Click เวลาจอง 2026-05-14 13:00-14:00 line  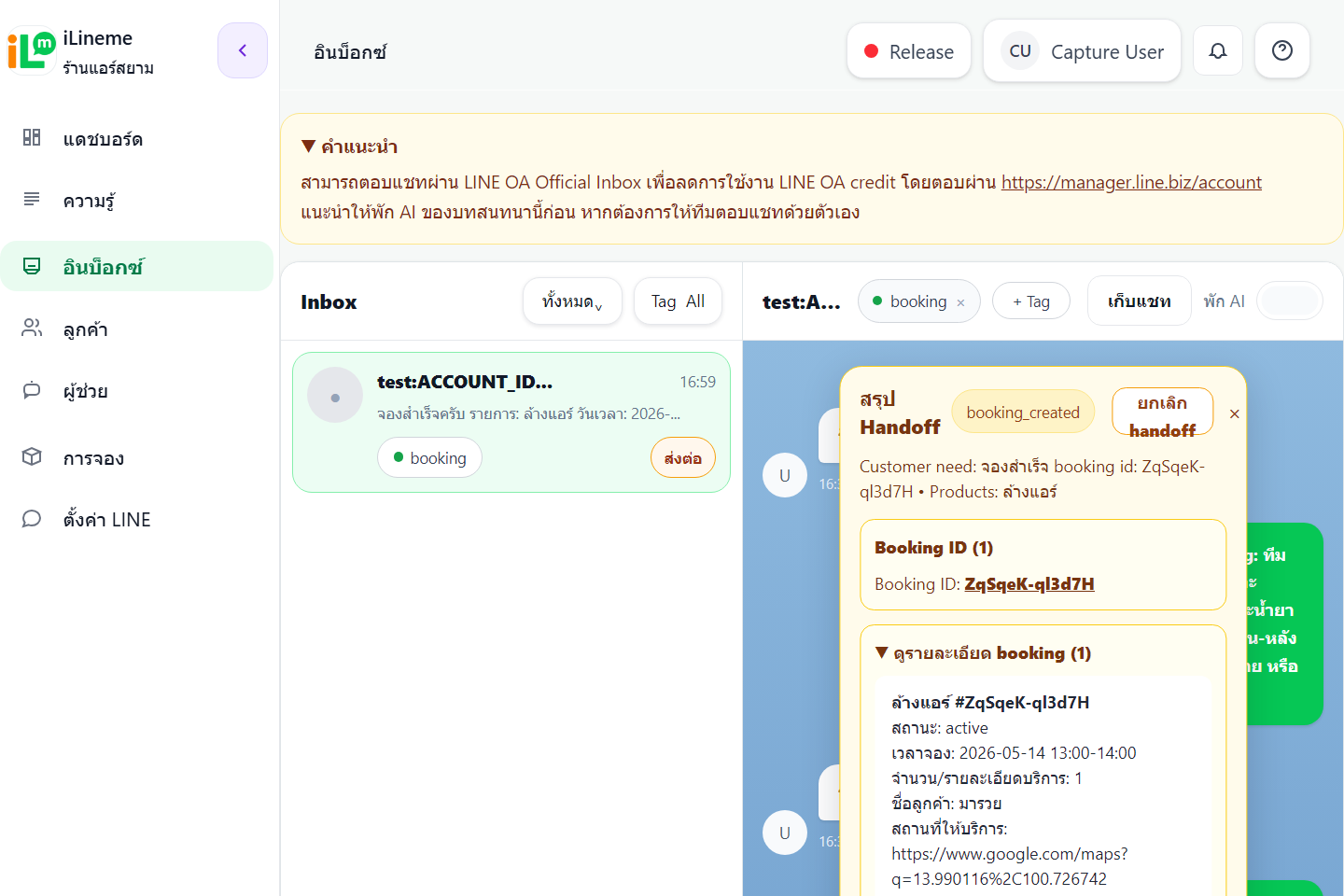pyautogui.click(x=1014, y=753)
